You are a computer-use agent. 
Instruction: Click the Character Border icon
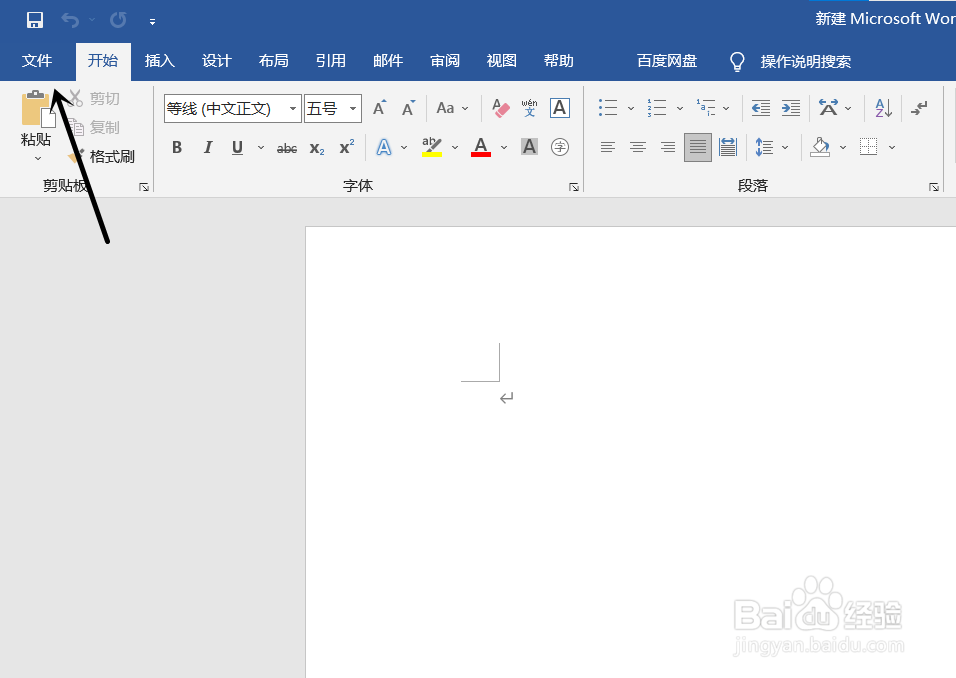coord(560,108)
